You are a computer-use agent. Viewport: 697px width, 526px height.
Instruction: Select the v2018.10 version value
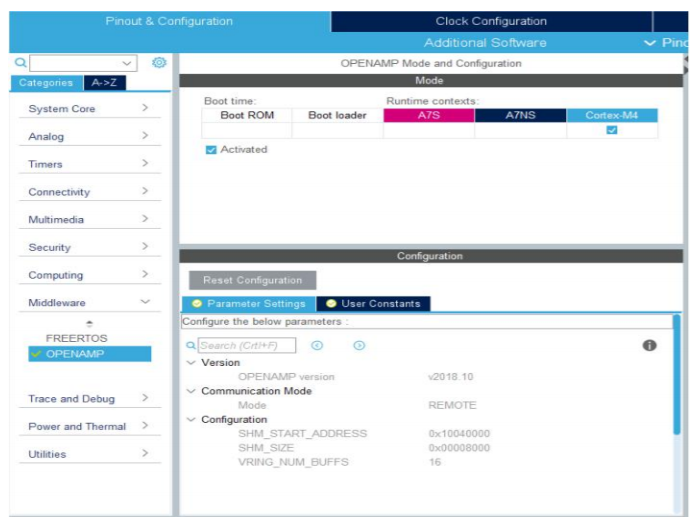point(451,377)
